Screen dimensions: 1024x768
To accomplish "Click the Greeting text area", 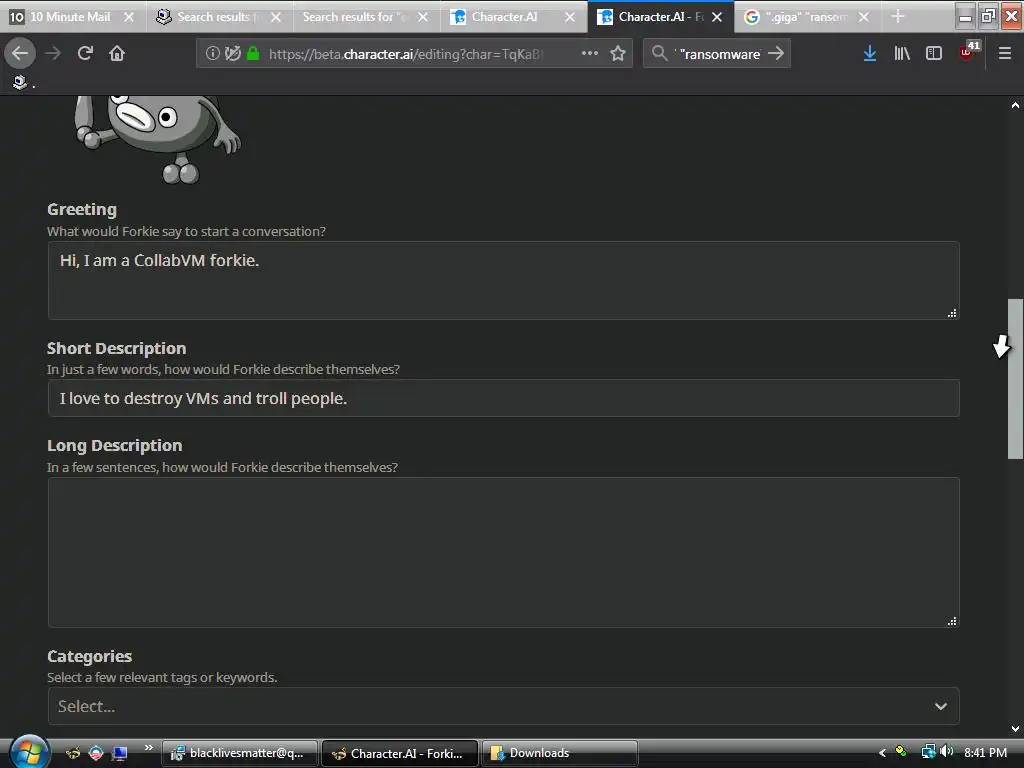I will tap(504, 280).
